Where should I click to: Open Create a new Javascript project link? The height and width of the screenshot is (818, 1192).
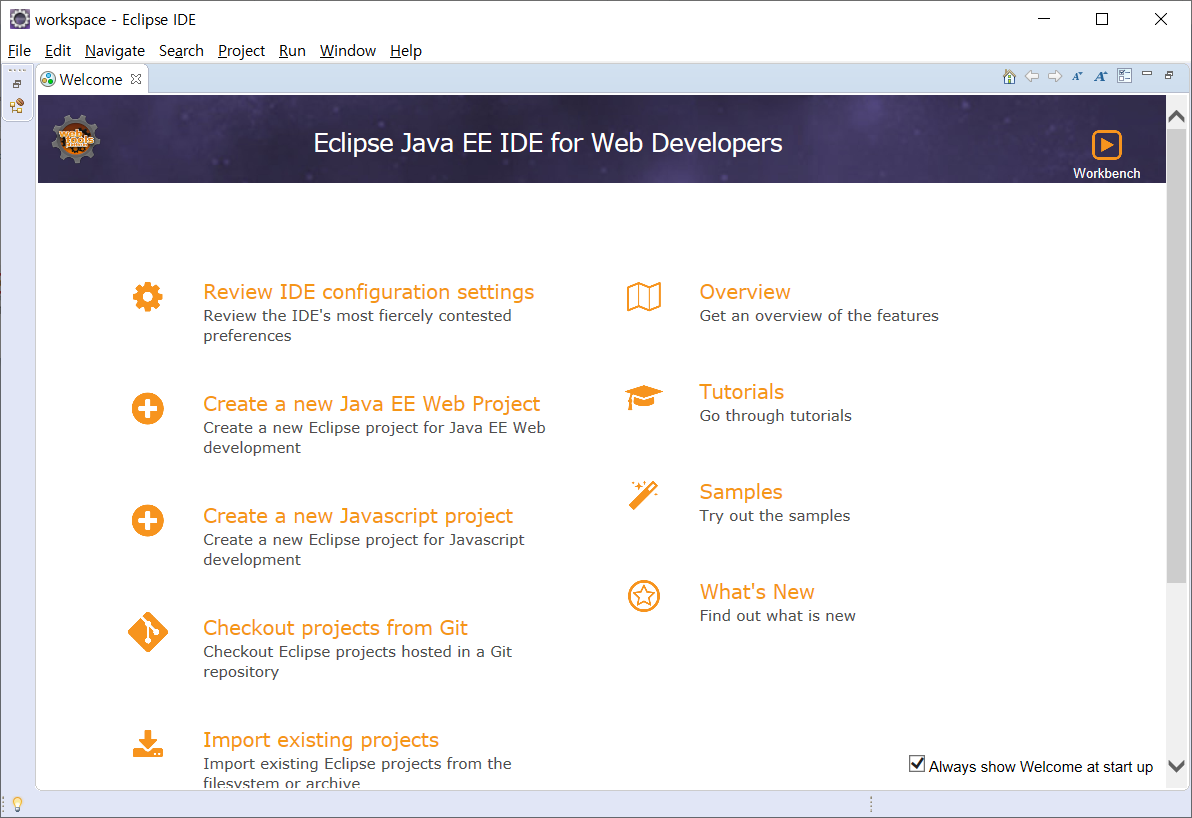coord(358,516)
